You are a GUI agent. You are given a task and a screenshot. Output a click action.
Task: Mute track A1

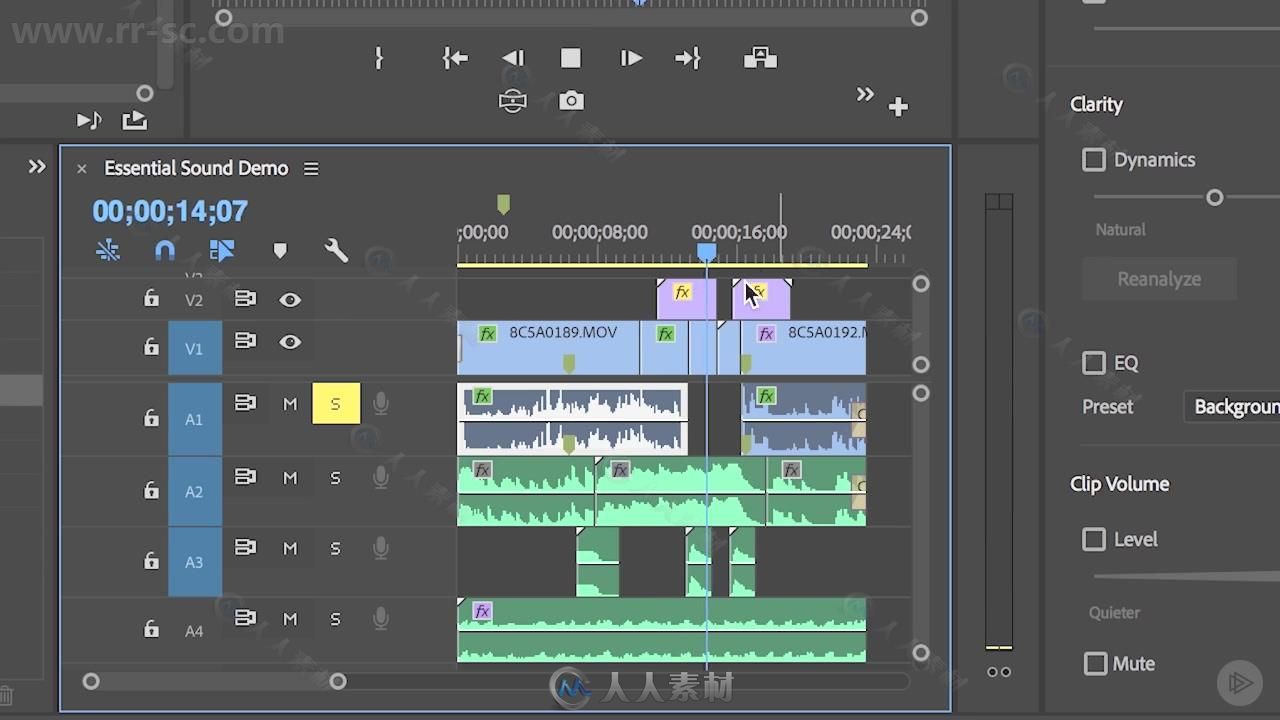click(x=290, y=404)
